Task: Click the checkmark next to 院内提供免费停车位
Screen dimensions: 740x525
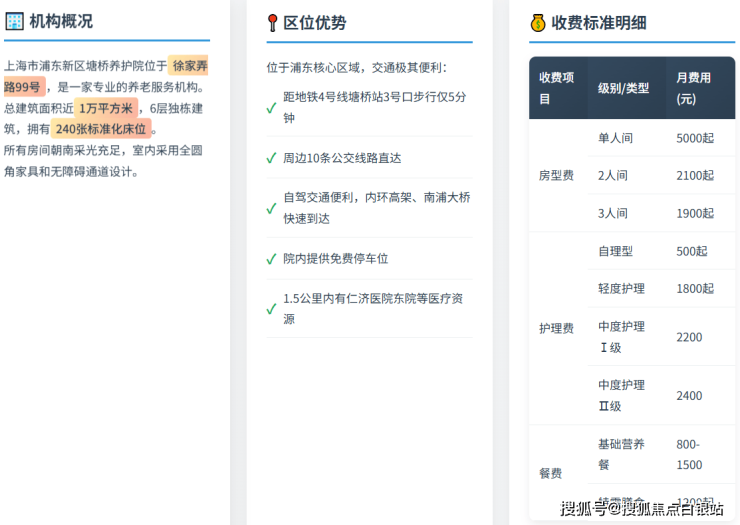Action: (x=271, y=259)
